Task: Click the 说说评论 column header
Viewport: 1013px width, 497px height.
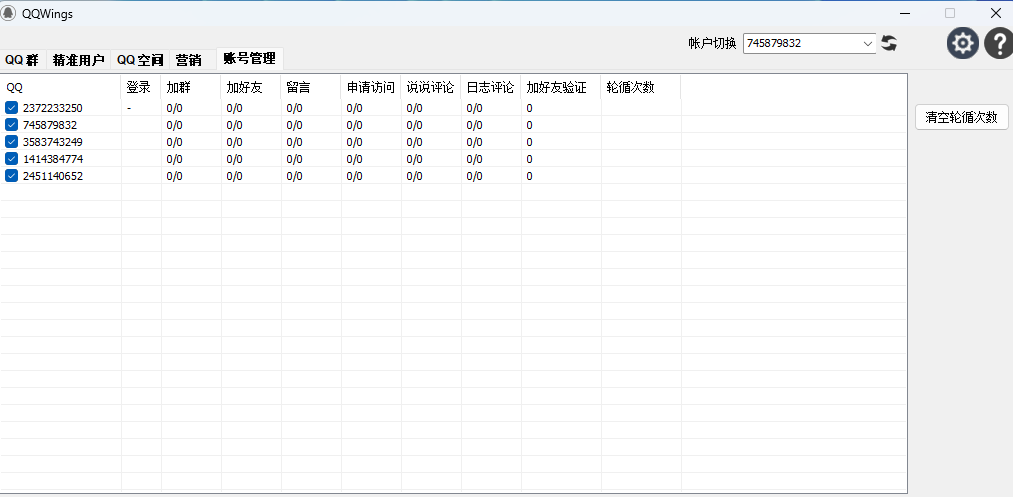Action: pos(430,87)
